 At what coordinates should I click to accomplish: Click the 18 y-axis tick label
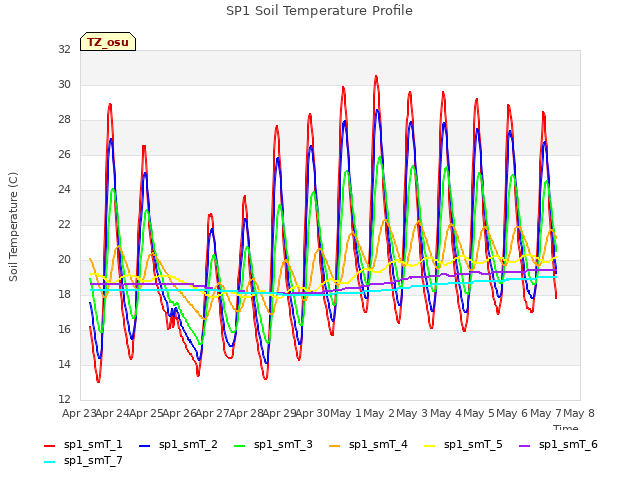[64, 294]
